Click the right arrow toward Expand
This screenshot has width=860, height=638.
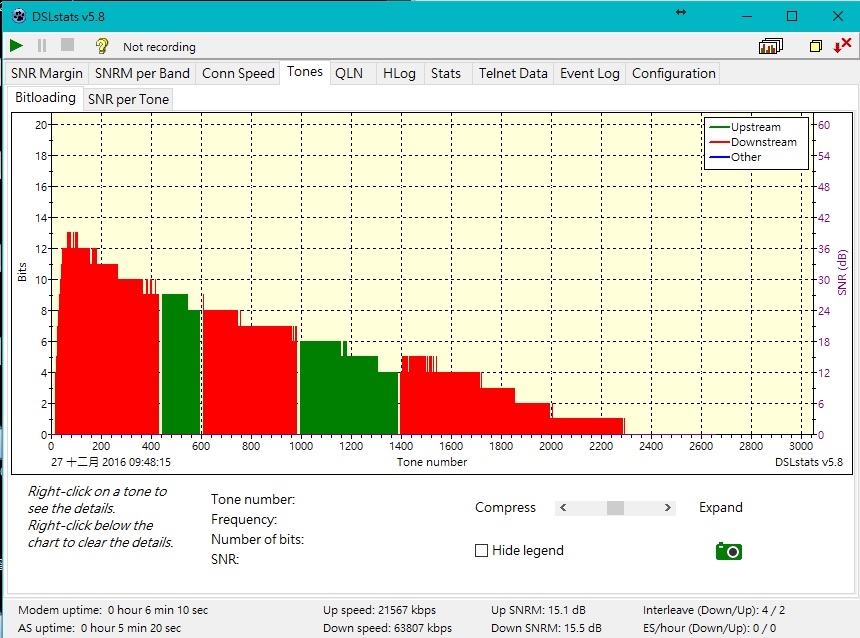pyautogui.click(x=667, y=507)
